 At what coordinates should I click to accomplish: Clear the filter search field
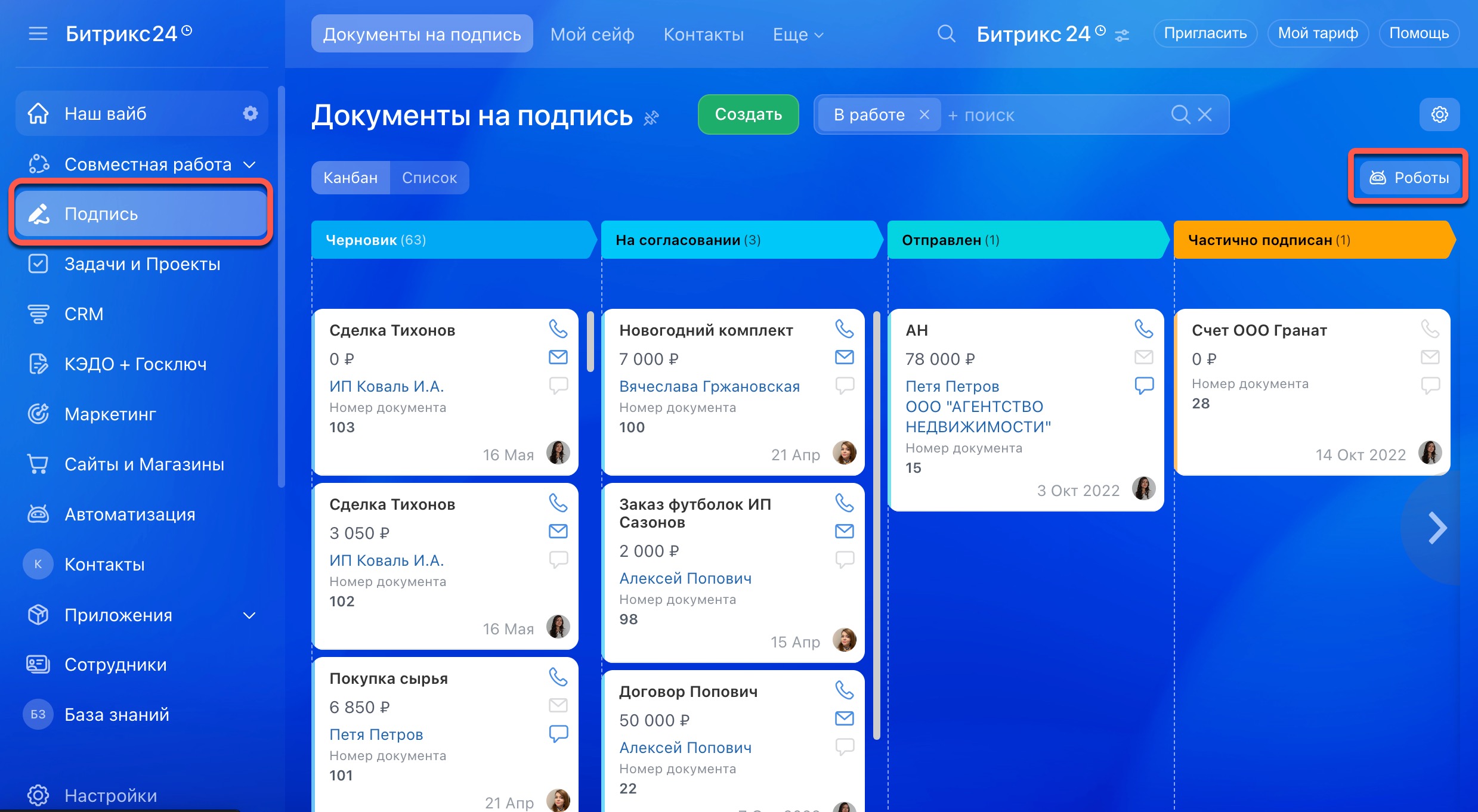click(x=1205, y=114)
